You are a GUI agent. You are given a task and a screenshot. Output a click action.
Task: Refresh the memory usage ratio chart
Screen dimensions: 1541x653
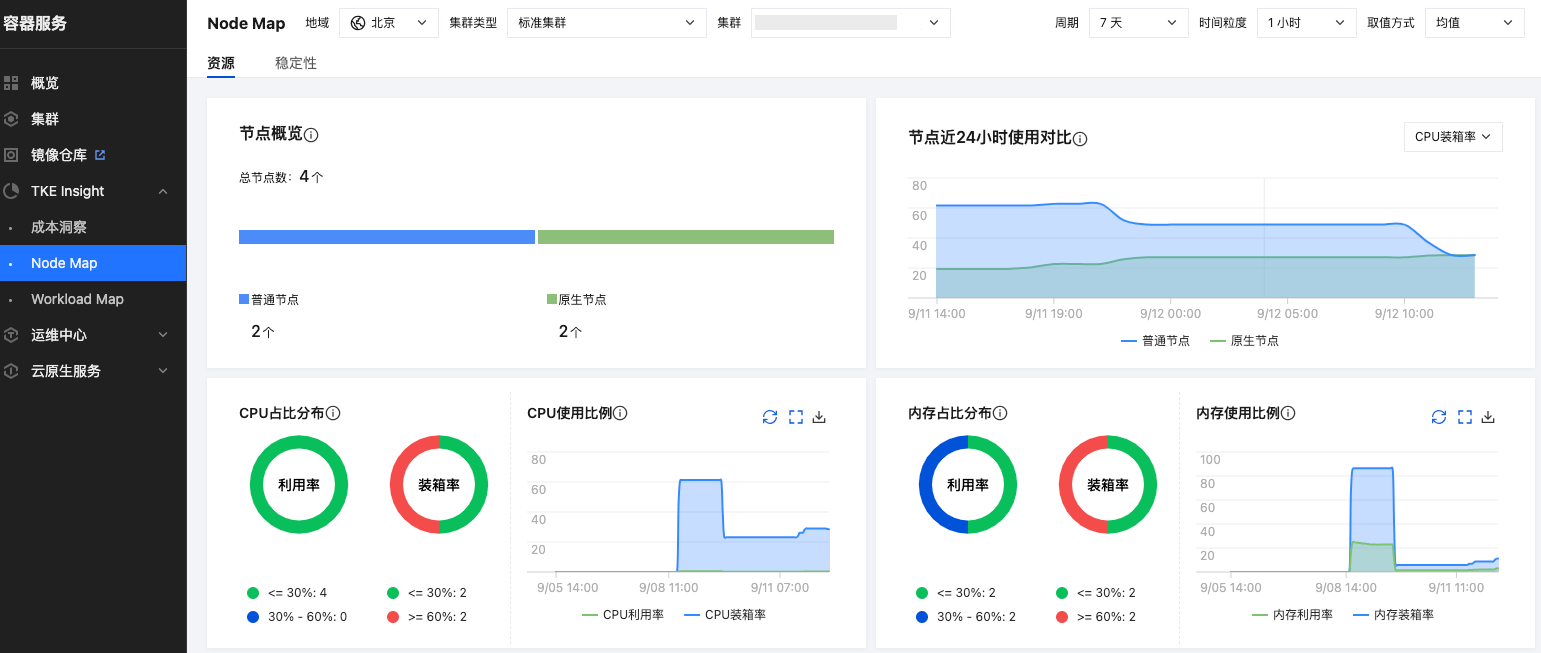point(1439,417)
